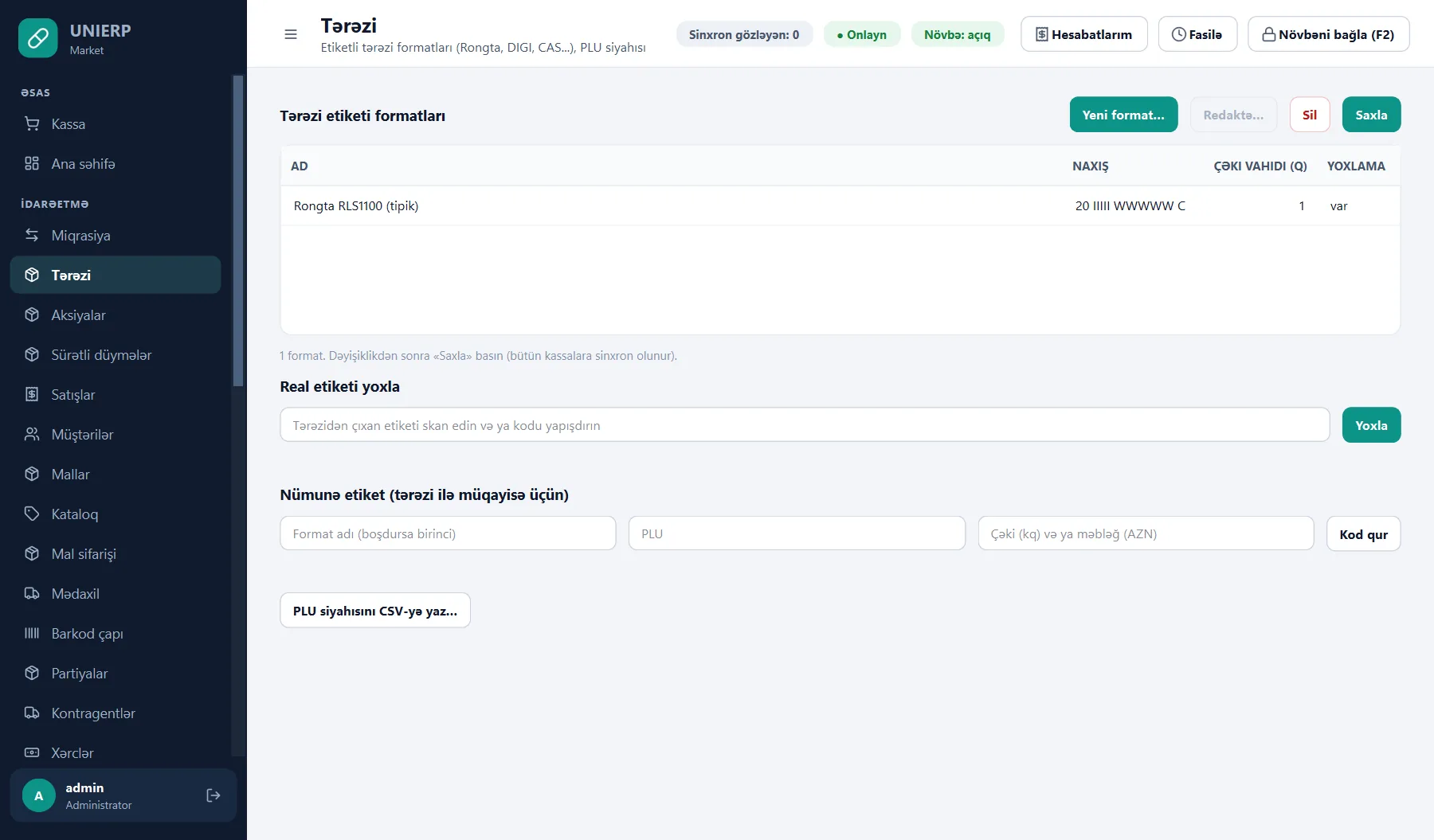Open Ana səhifə dashboard icon
1434x840 pixels.
tap(32, 164)
